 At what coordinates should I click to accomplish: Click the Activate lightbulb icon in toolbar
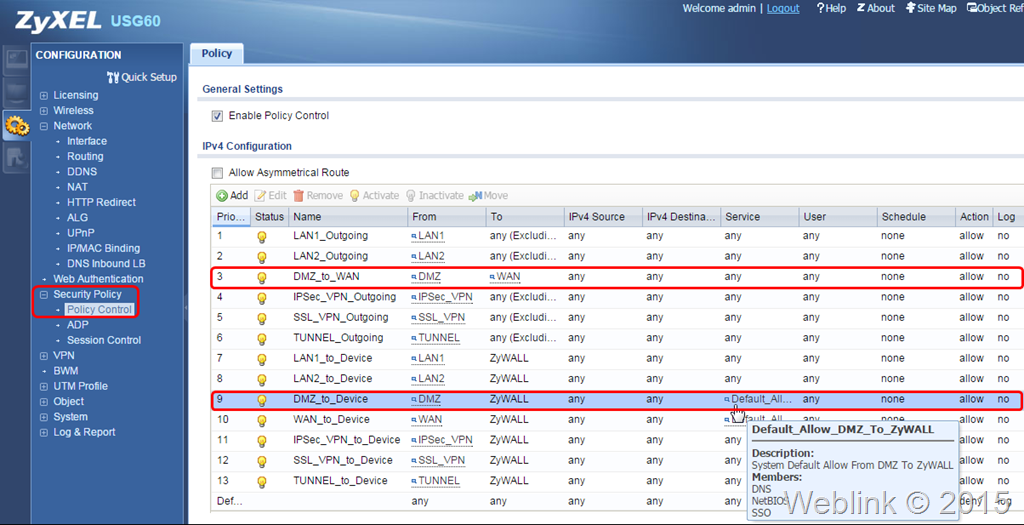(355, 195)
